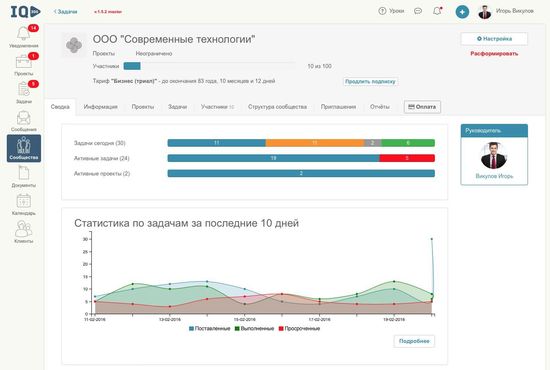Screen dimensions: 550x370
Task: Click the Активные проекты blue bar
Action: [301, 173]
